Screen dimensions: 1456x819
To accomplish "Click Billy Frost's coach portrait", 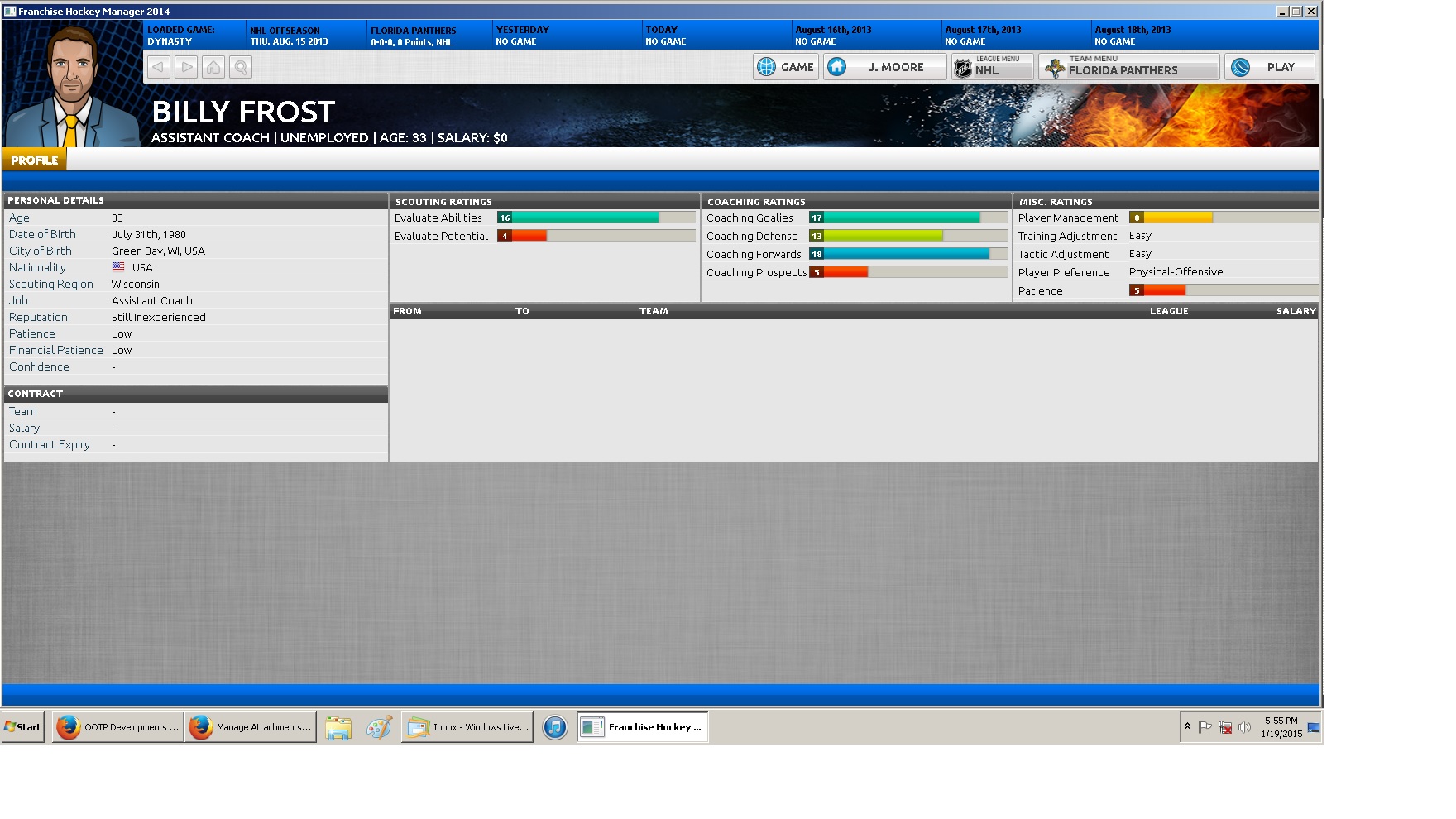I will tap(73, 87).
